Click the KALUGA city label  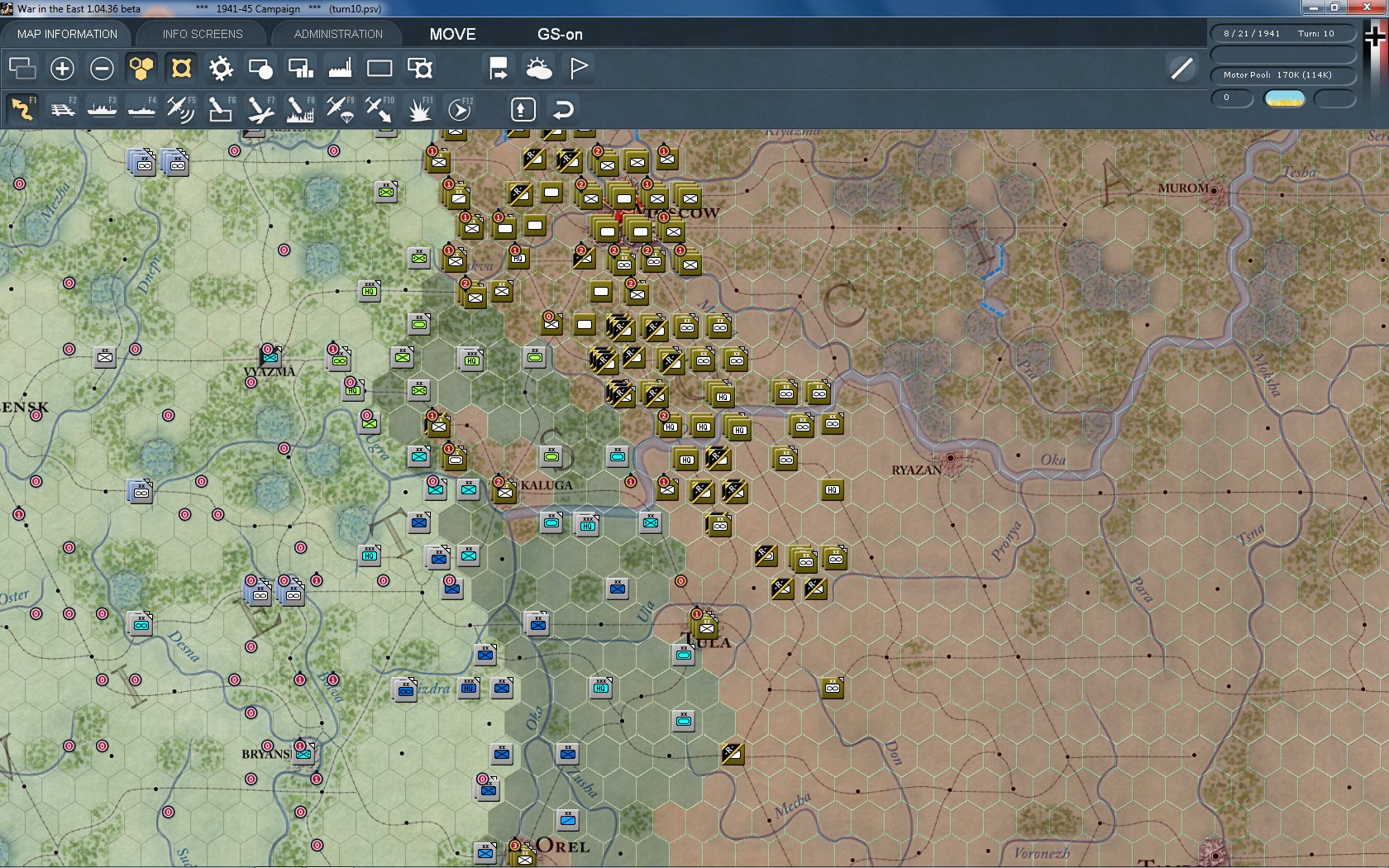pos(547,485)
